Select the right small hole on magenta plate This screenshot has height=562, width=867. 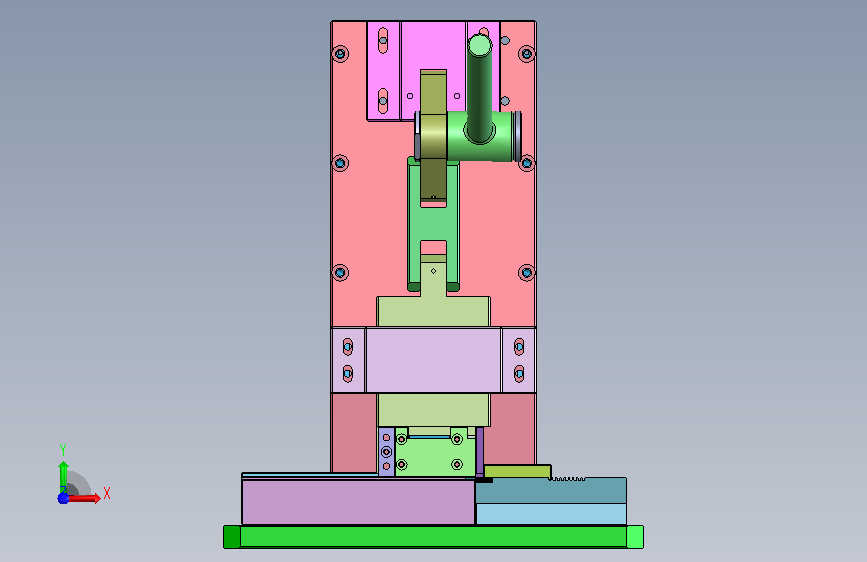(457, 96)
